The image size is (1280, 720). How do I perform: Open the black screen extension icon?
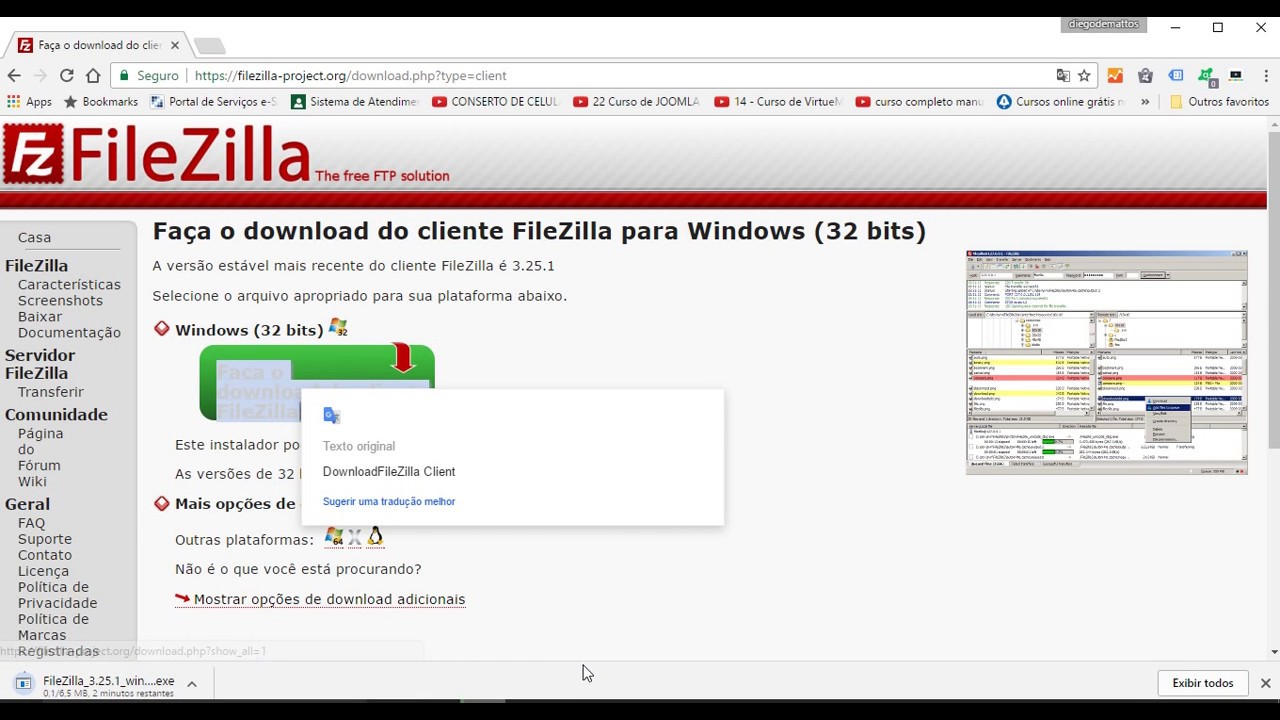[x=1236, y=75]
